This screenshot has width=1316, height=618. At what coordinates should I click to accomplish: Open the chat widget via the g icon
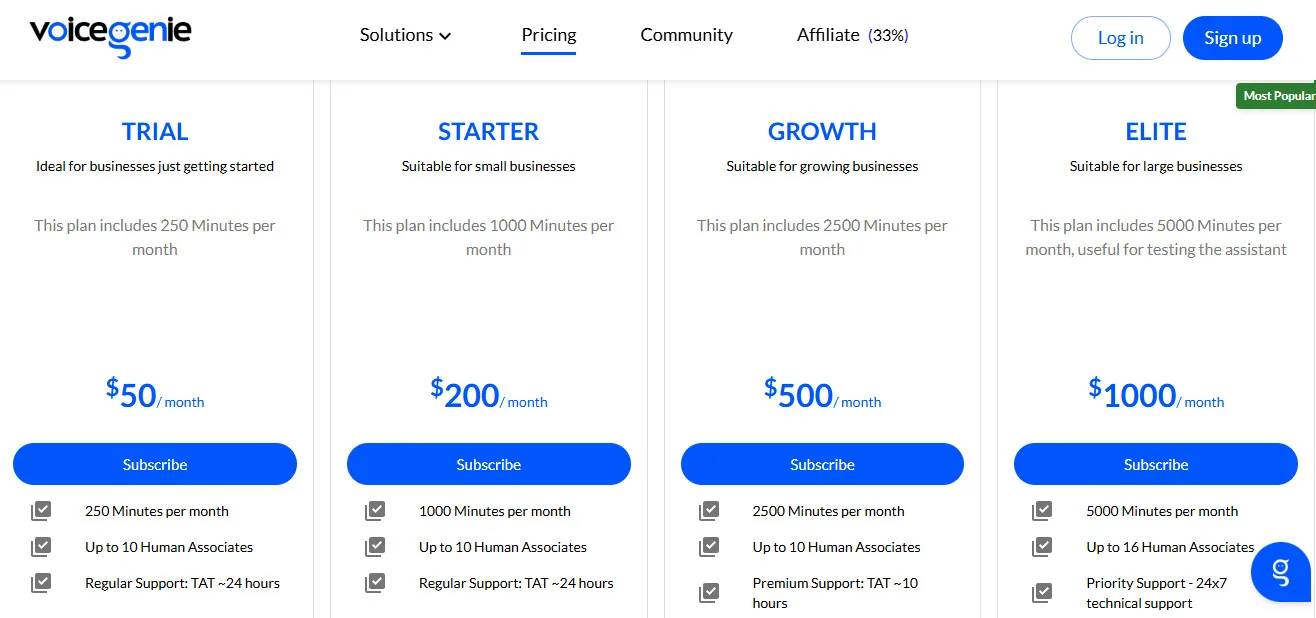(1281, 572)
